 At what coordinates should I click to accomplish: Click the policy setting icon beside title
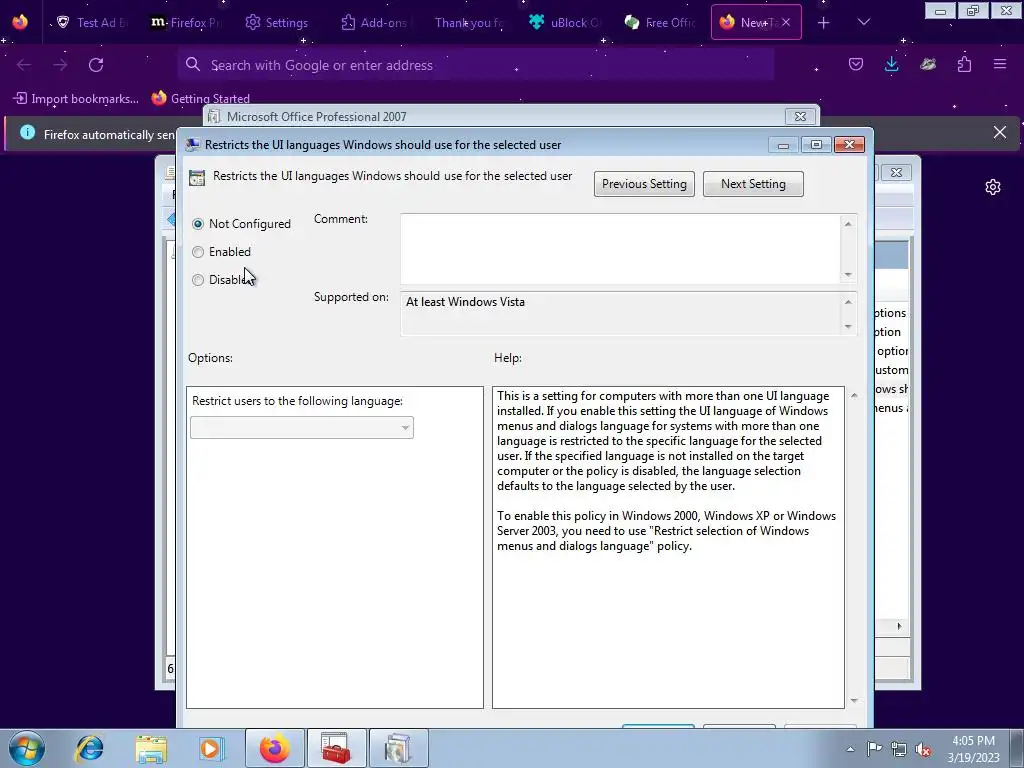point(197,178)
